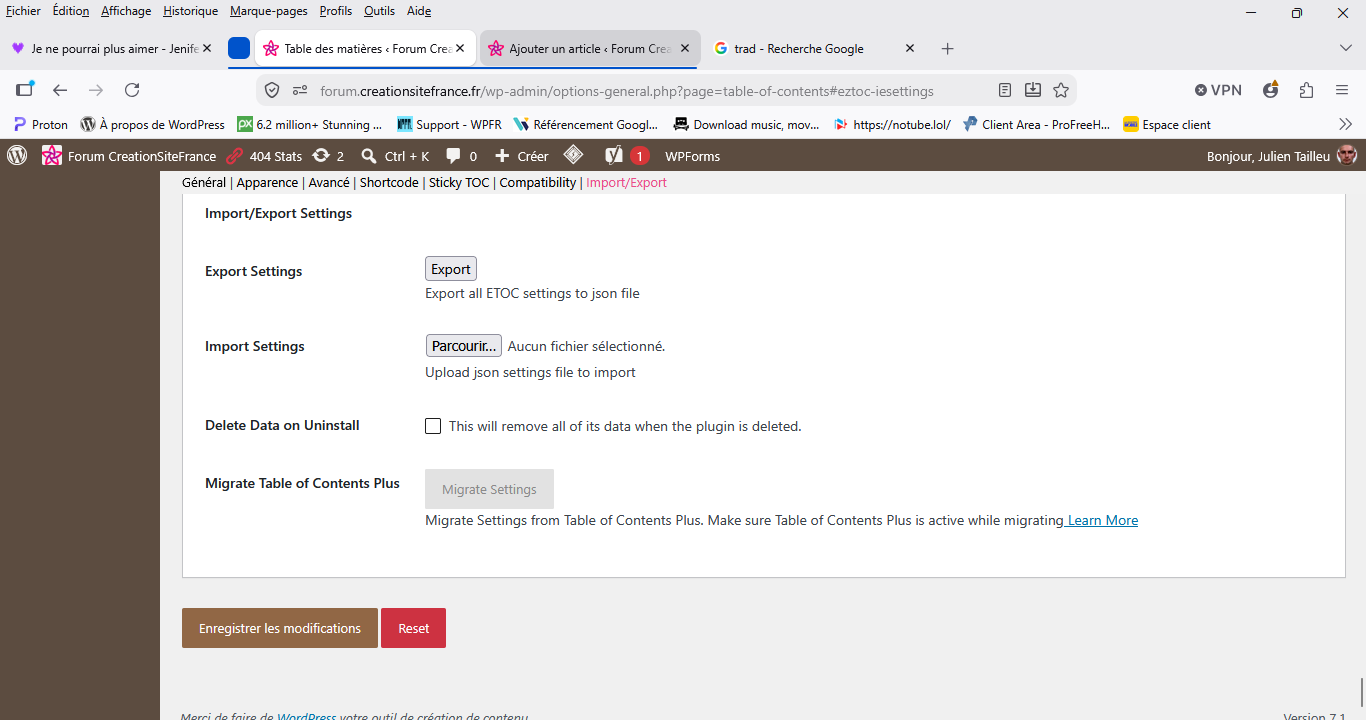The height and width of the screenshot is (720, 1366).
Task: Open the Support - WPFR bookmark
Action: (x=449, y=124)
